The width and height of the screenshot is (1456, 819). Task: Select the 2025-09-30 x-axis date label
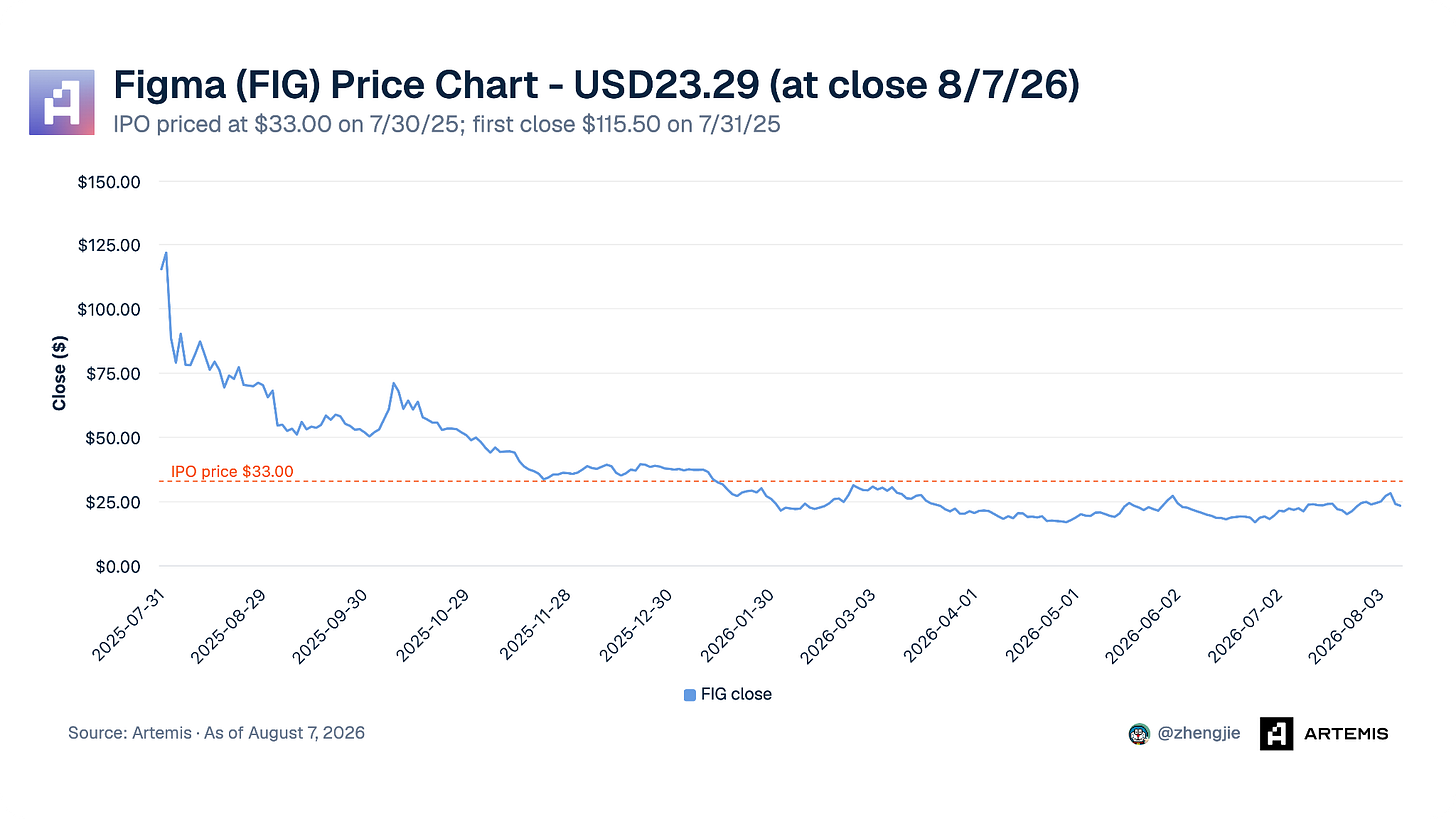(x=330, y=623)
